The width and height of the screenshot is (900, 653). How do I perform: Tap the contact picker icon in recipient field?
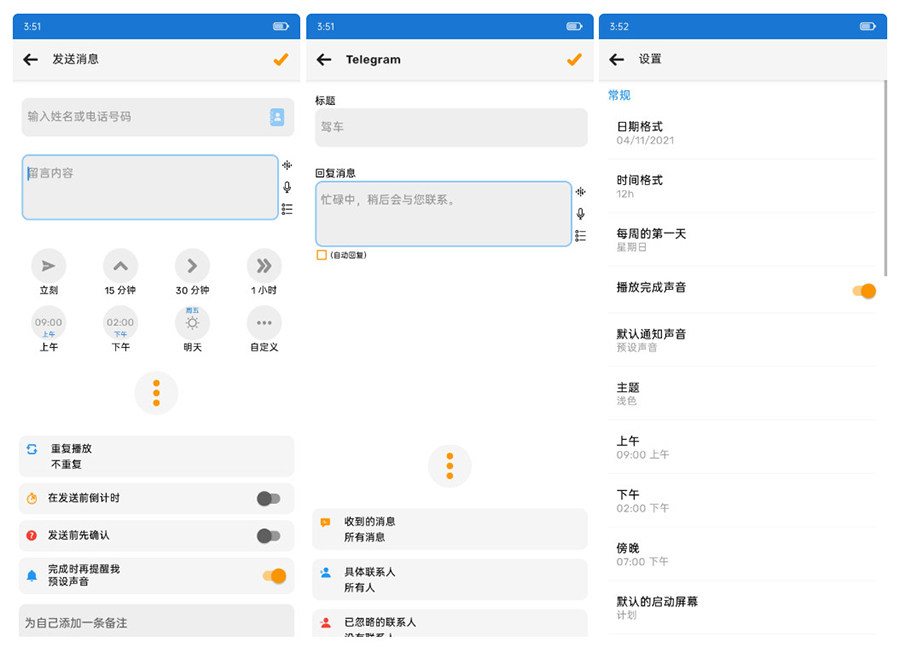(x=277, y=117)
